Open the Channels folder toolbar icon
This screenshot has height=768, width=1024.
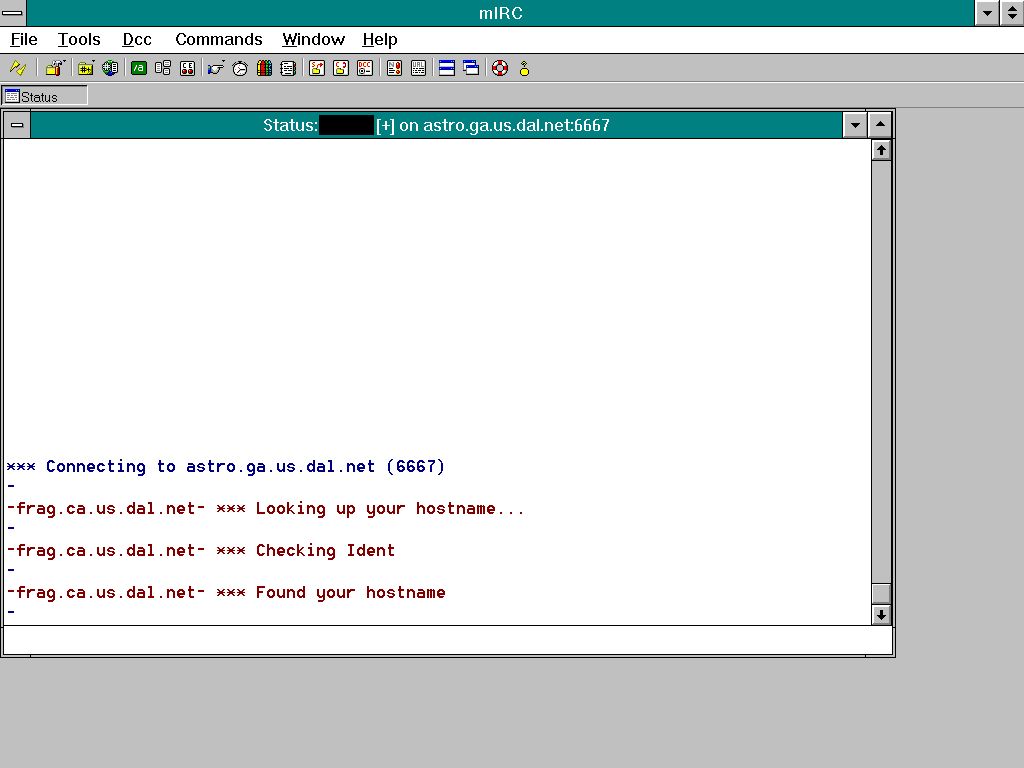point(86,68)
